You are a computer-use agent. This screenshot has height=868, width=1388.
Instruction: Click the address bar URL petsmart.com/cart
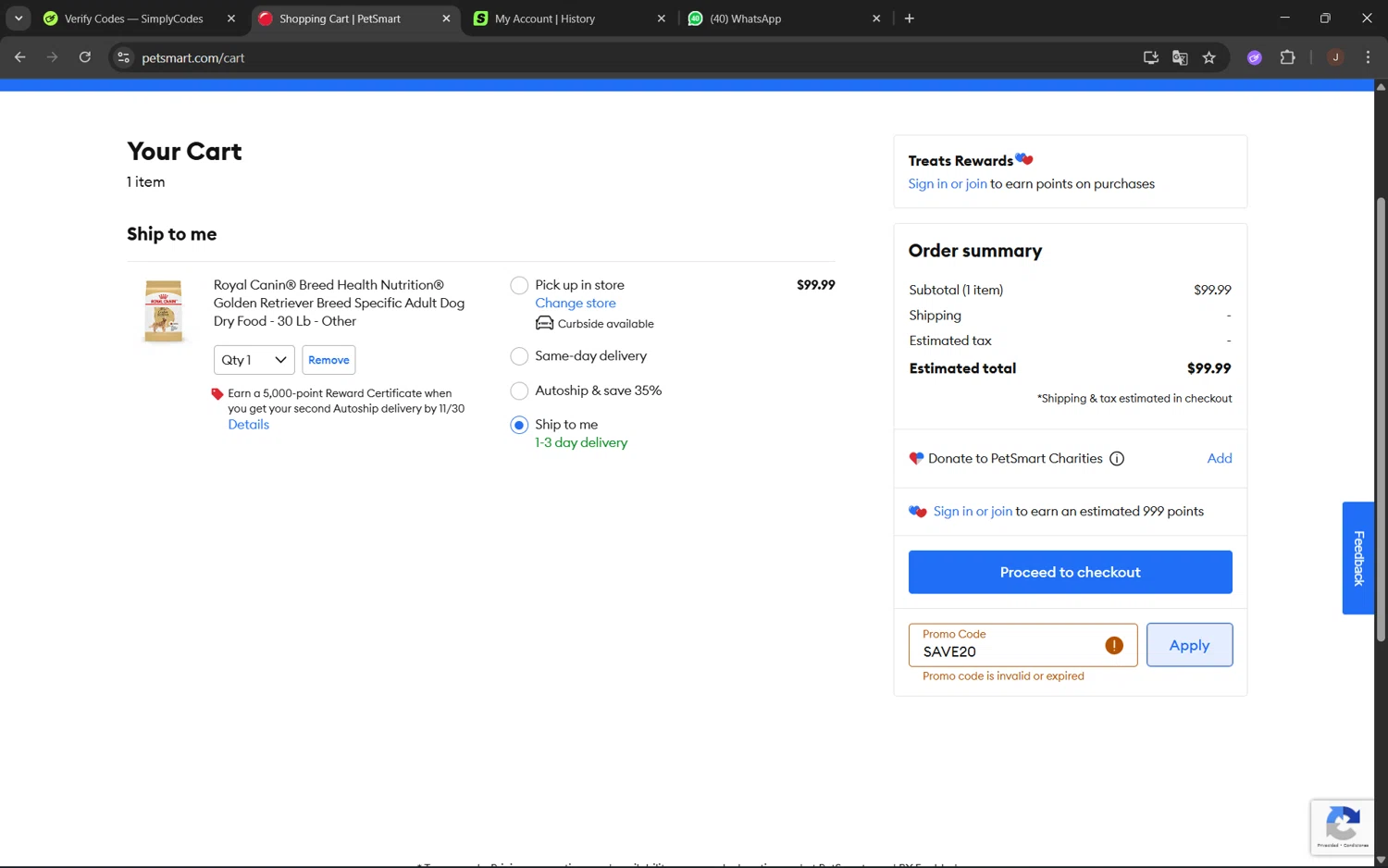[x=192, y=58]
